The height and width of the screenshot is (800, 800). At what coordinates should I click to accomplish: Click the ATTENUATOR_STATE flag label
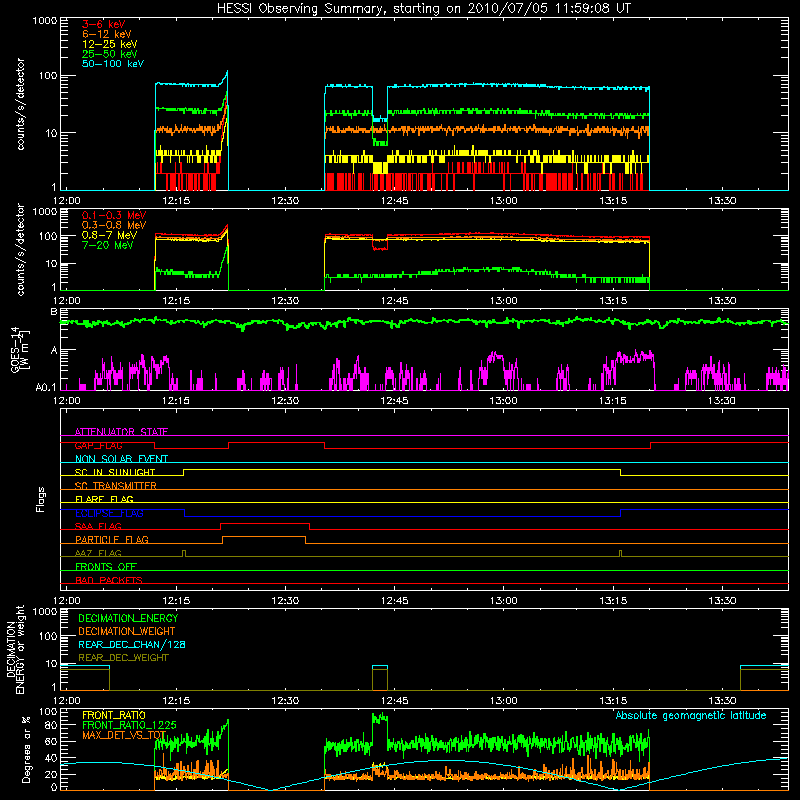pos(121,432)
